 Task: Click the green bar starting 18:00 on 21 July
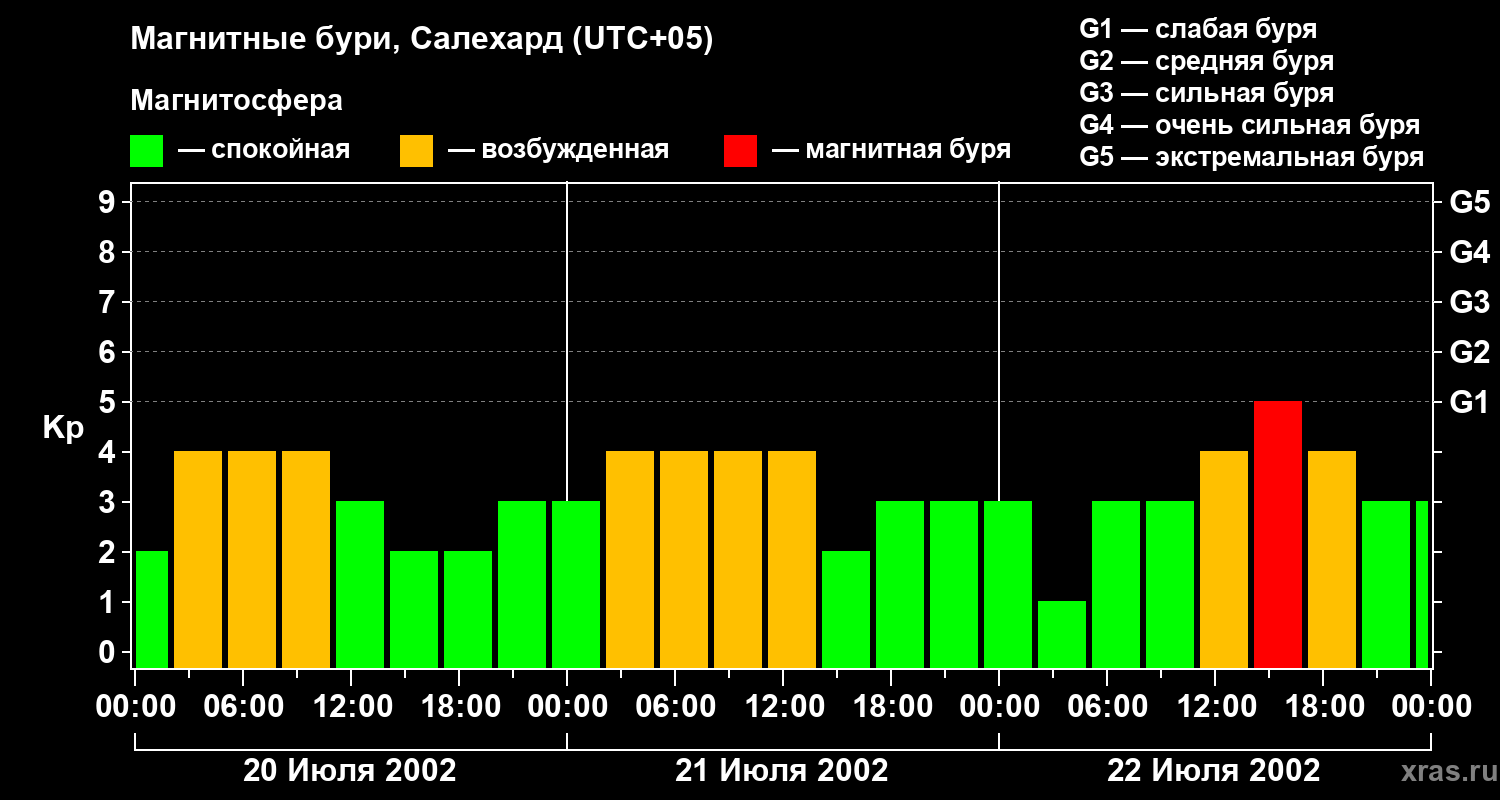tap(900, 584)
